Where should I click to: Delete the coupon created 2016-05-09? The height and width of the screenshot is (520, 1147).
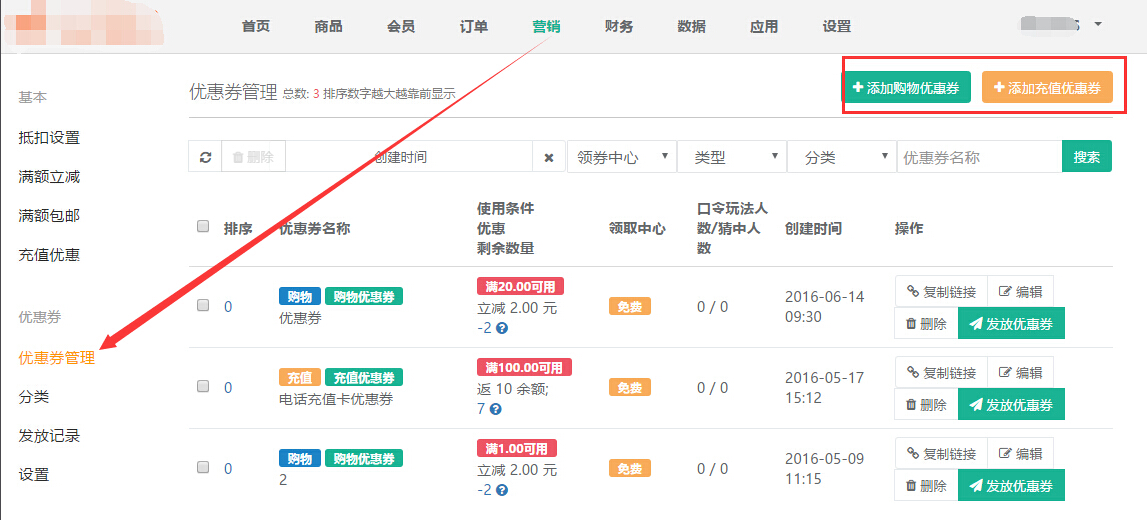[x=925, y=486]
